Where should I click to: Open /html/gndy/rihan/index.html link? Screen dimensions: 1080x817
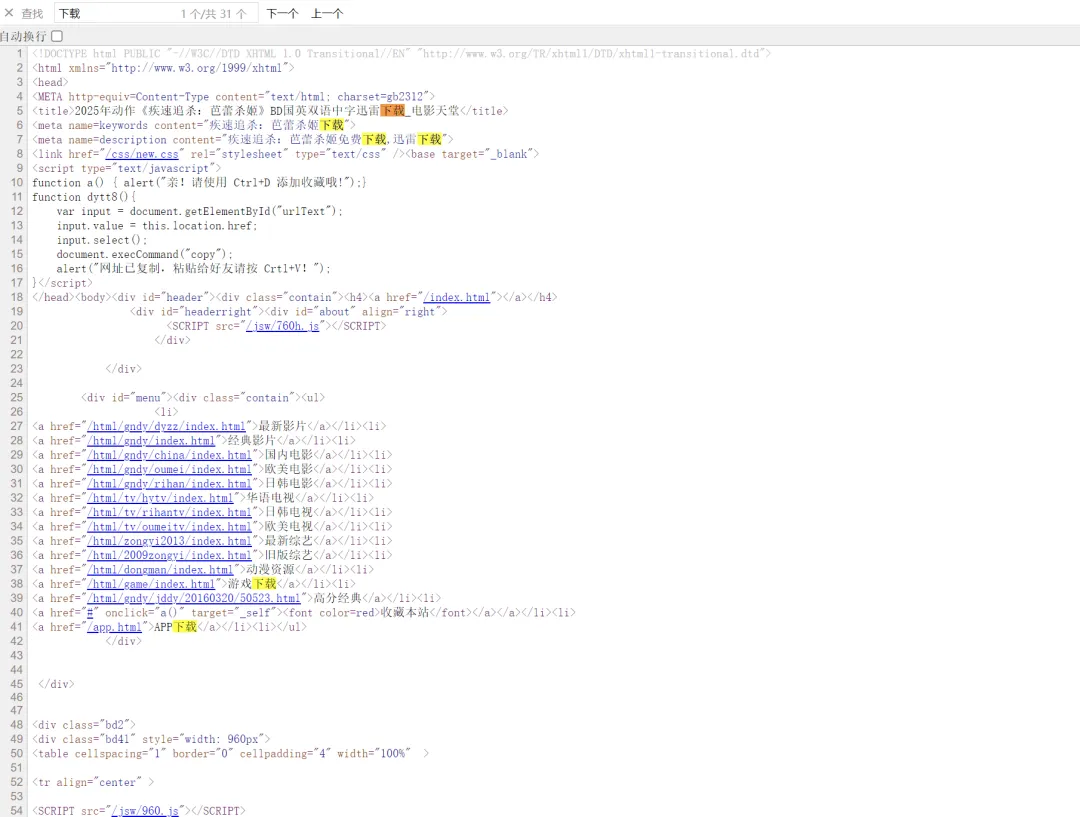point(169,484)
